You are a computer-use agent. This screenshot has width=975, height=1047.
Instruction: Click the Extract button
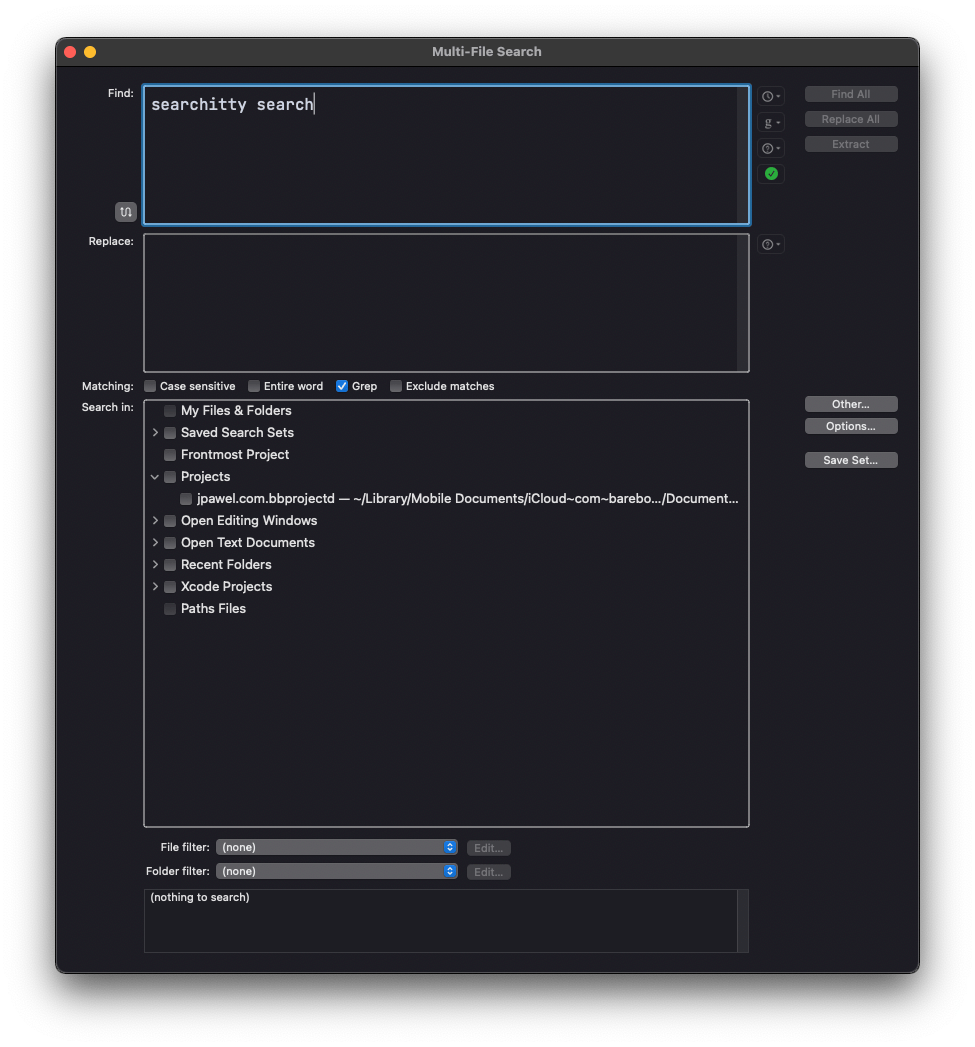click(x=851, y=144)
